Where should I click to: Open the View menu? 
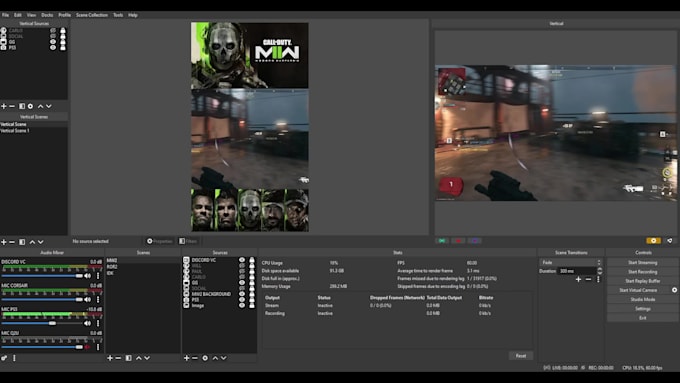pos(31,15)
